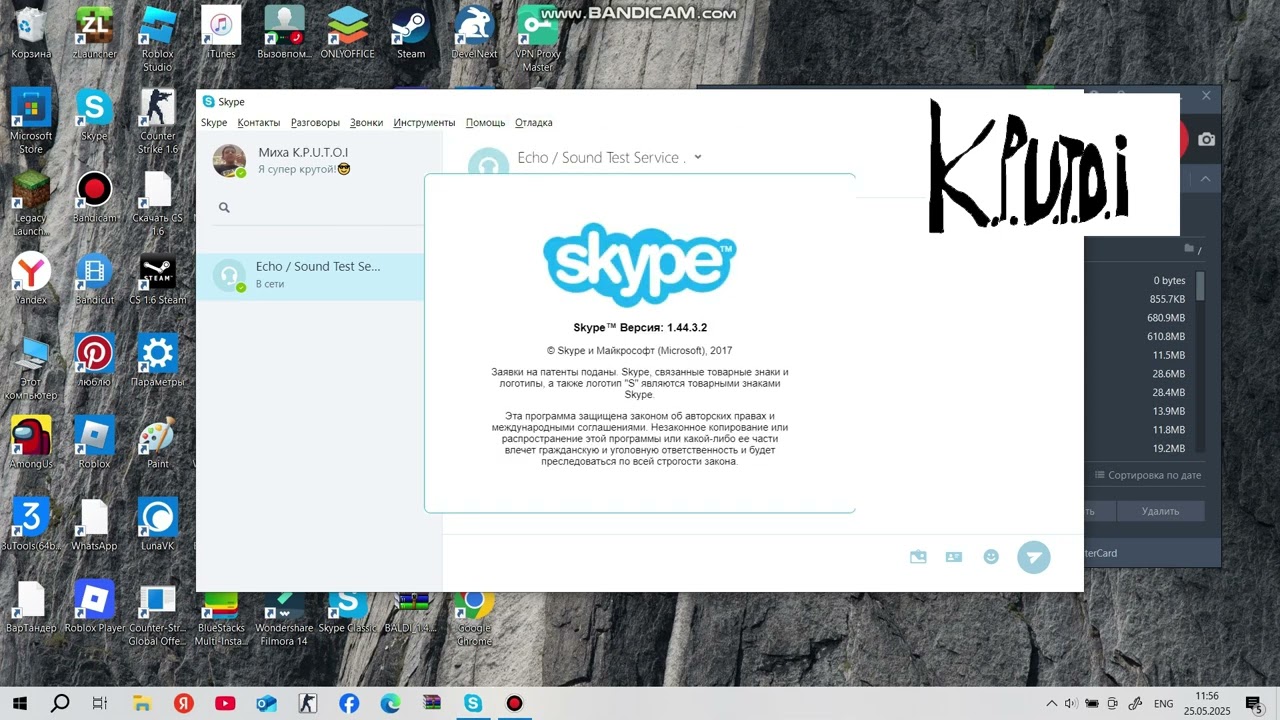Open the Bandicut desktop icon
Image resolution: width=1280 pixels, height=720 pixels.
(x=94, y=279)
